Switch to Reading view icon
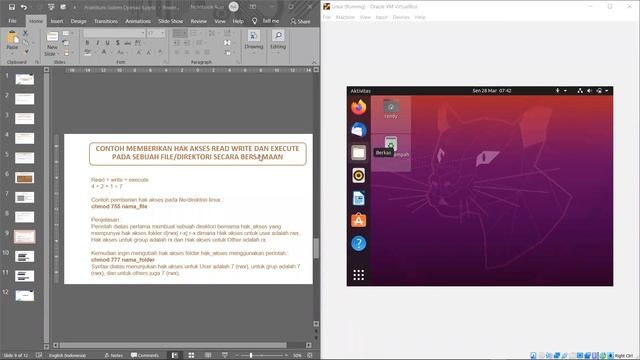The image size is (640, 360). tap(208, 356)
